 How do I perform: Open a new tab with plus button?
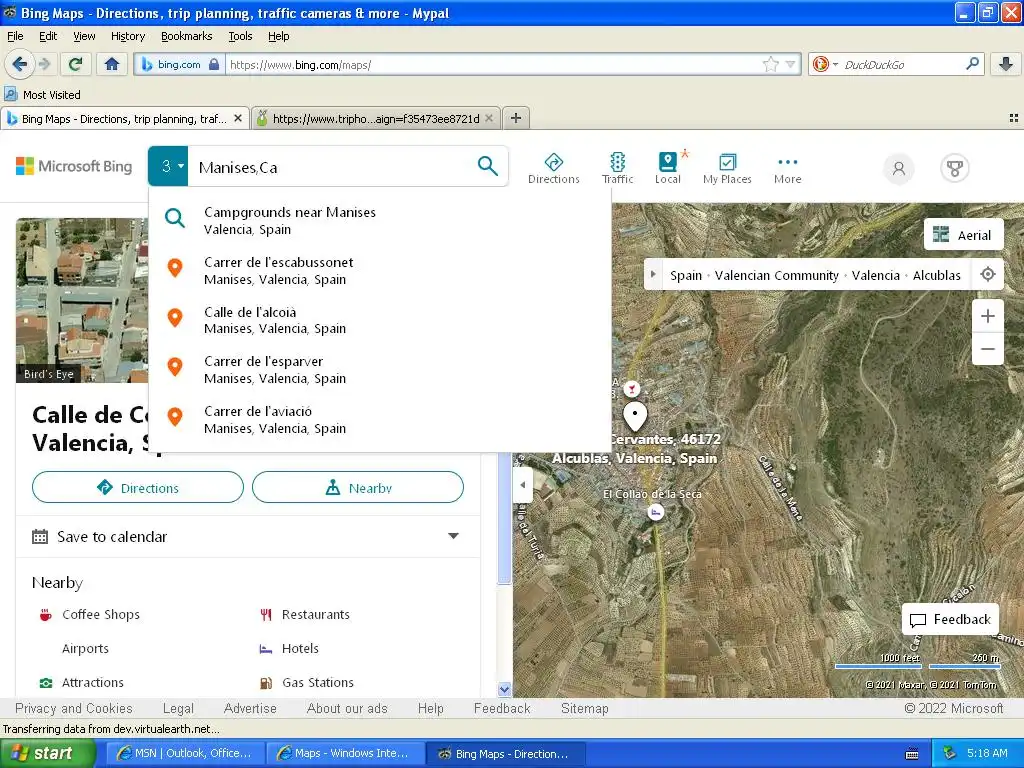point(516,118)
